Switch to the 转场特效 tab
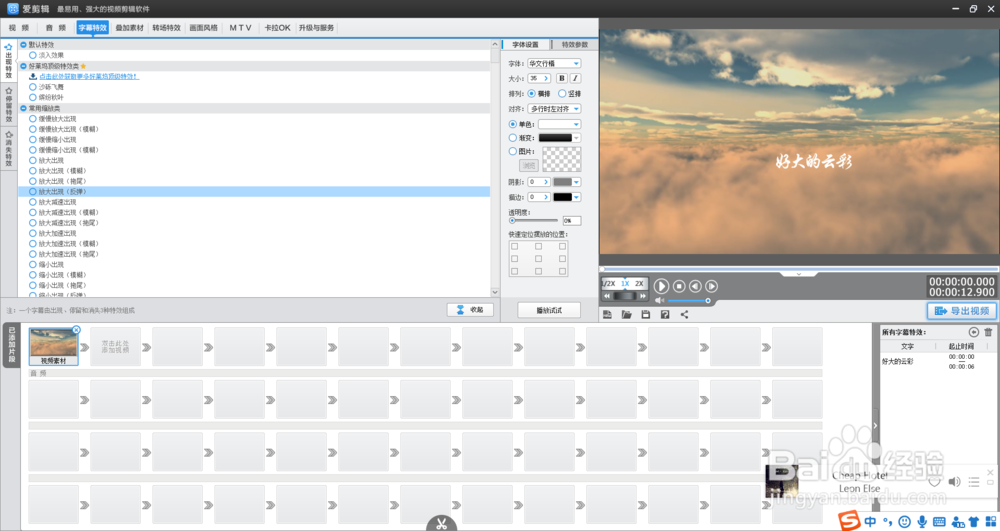Viewport: 1000px width, 531px height. [166, 27]
